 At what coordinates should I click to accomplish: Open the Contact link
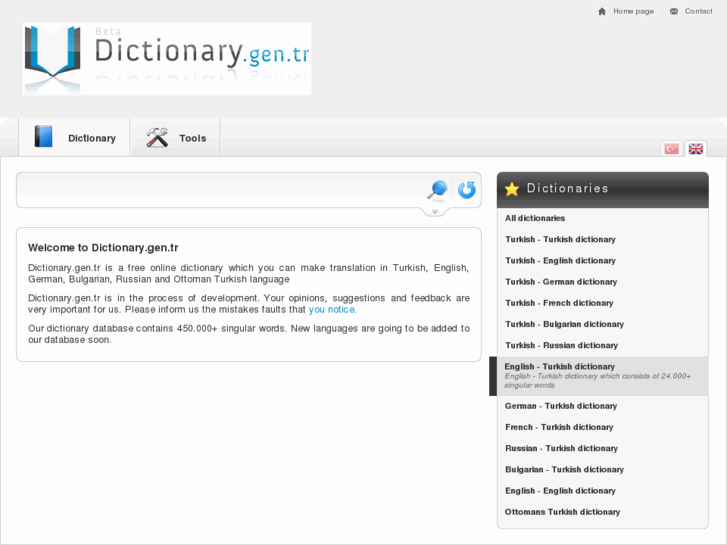(x=698, y=11)
